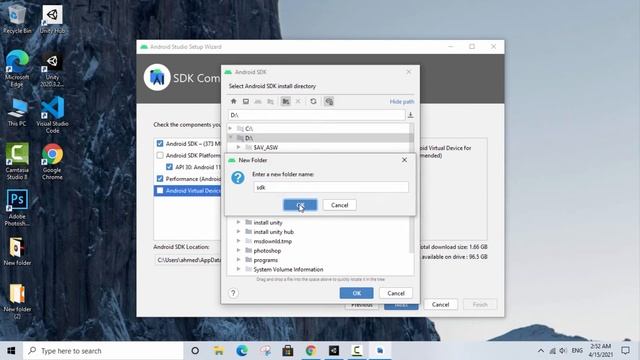Click the New Folder toolbar icon
640x360 pixels.
[285, 101]
